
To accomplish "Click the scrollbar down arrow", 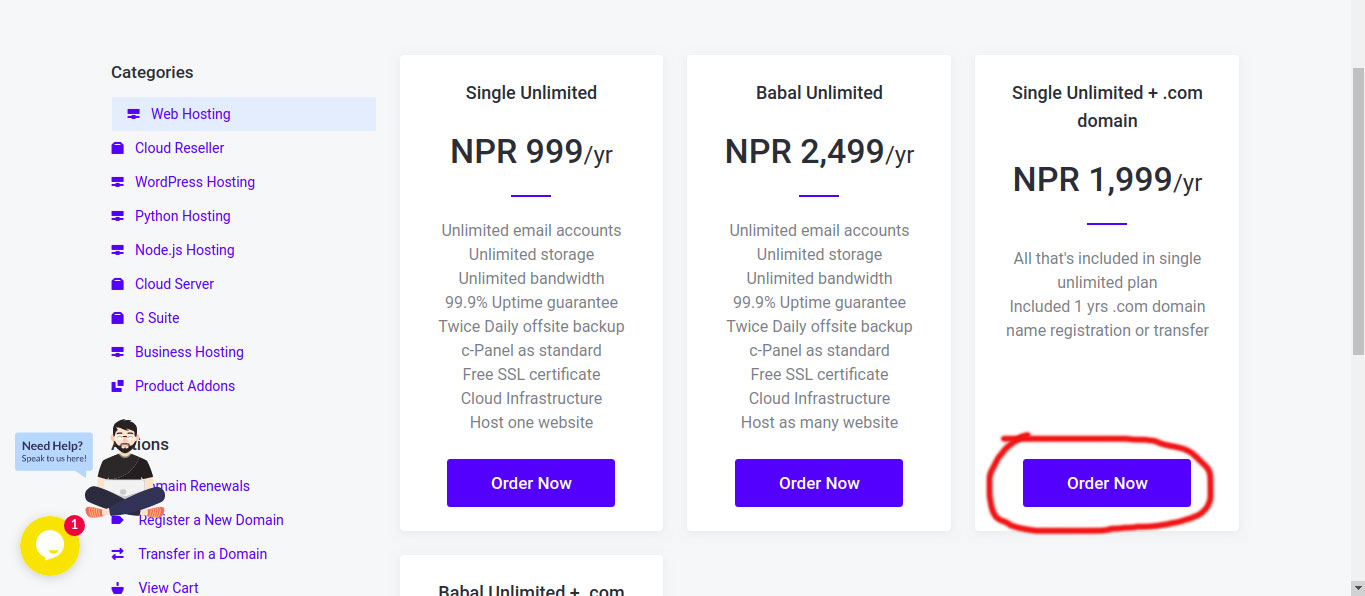I will (1356, 586).
